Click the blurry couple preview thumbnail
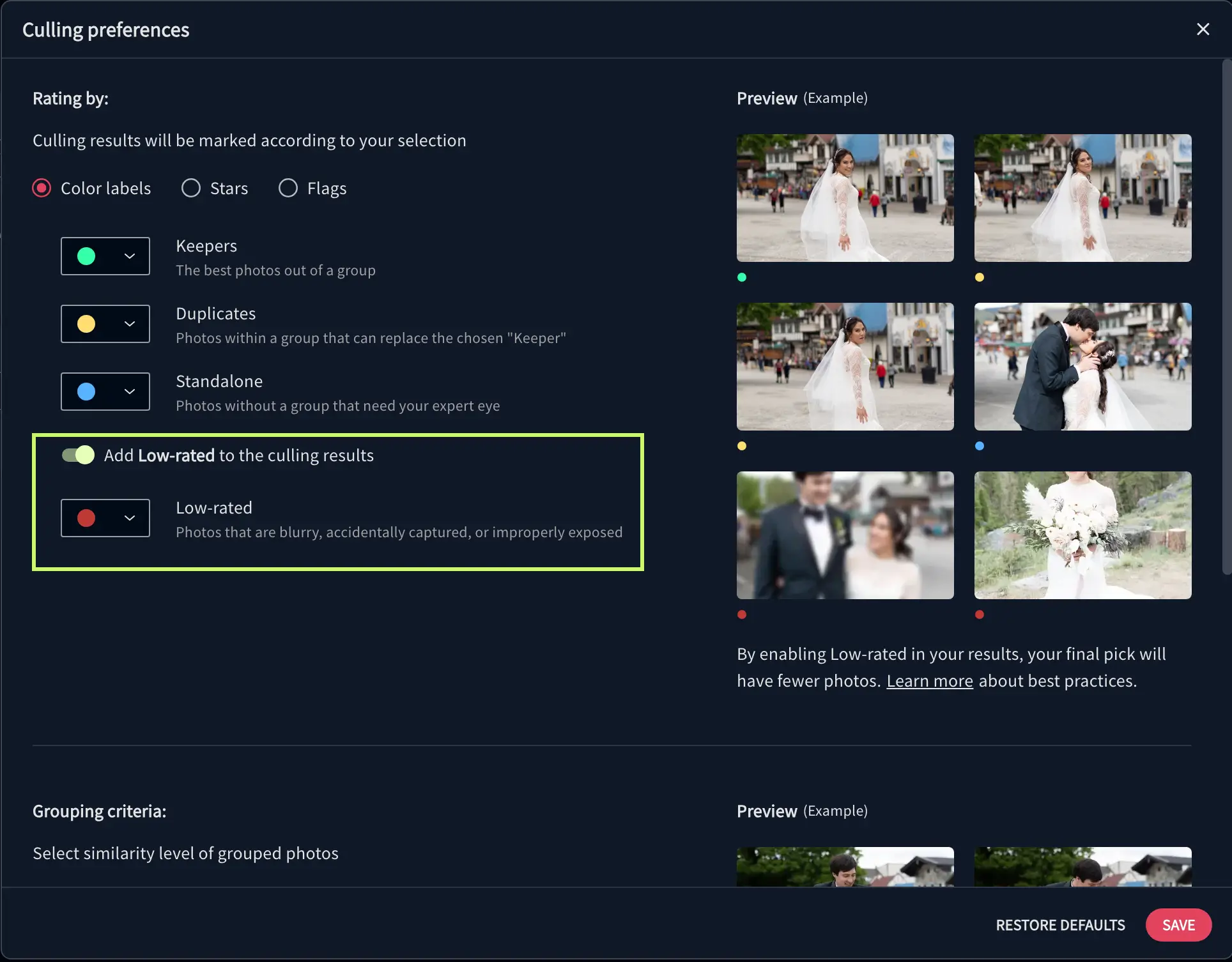1232x962 pixels. coord(845,535)
